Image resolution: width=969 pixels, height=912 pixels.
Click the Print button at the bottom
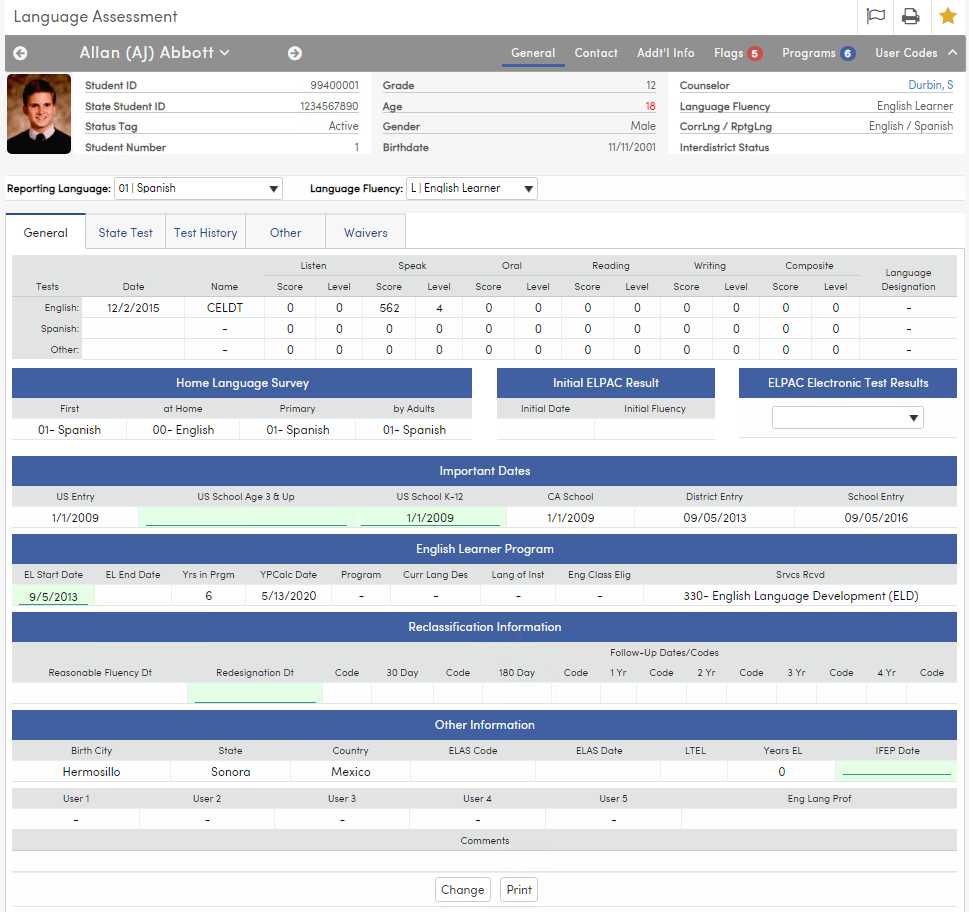[x=518, y=889]
